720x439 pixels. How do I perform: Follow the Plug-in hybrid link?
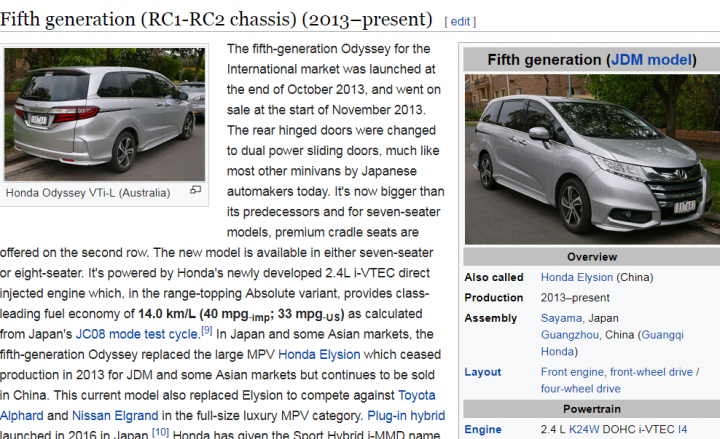point(406,416)
